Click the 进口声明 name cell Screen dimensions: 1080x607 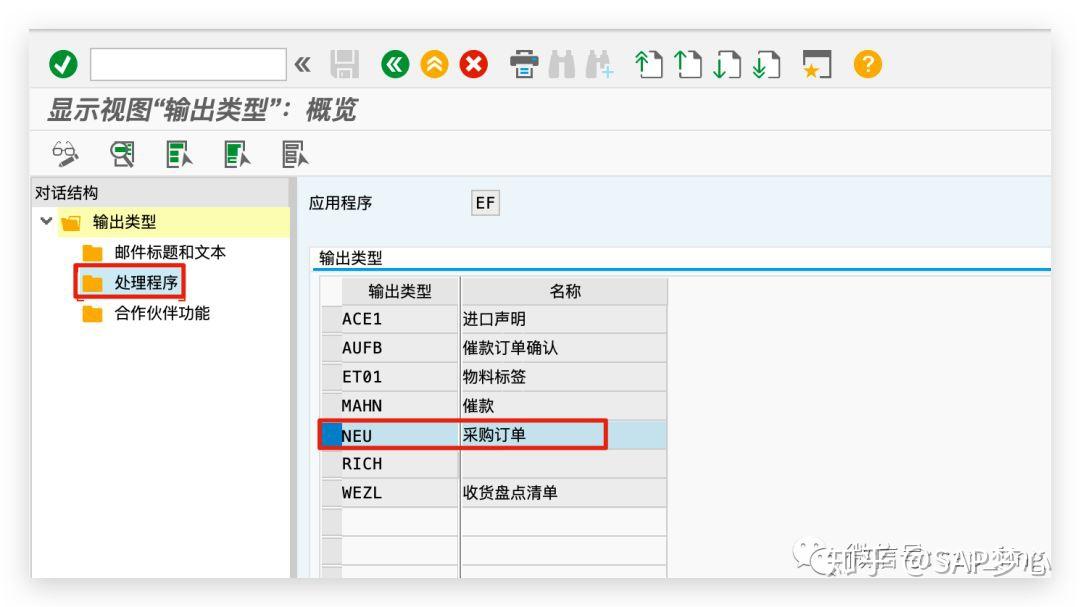(x=564, y=319)
